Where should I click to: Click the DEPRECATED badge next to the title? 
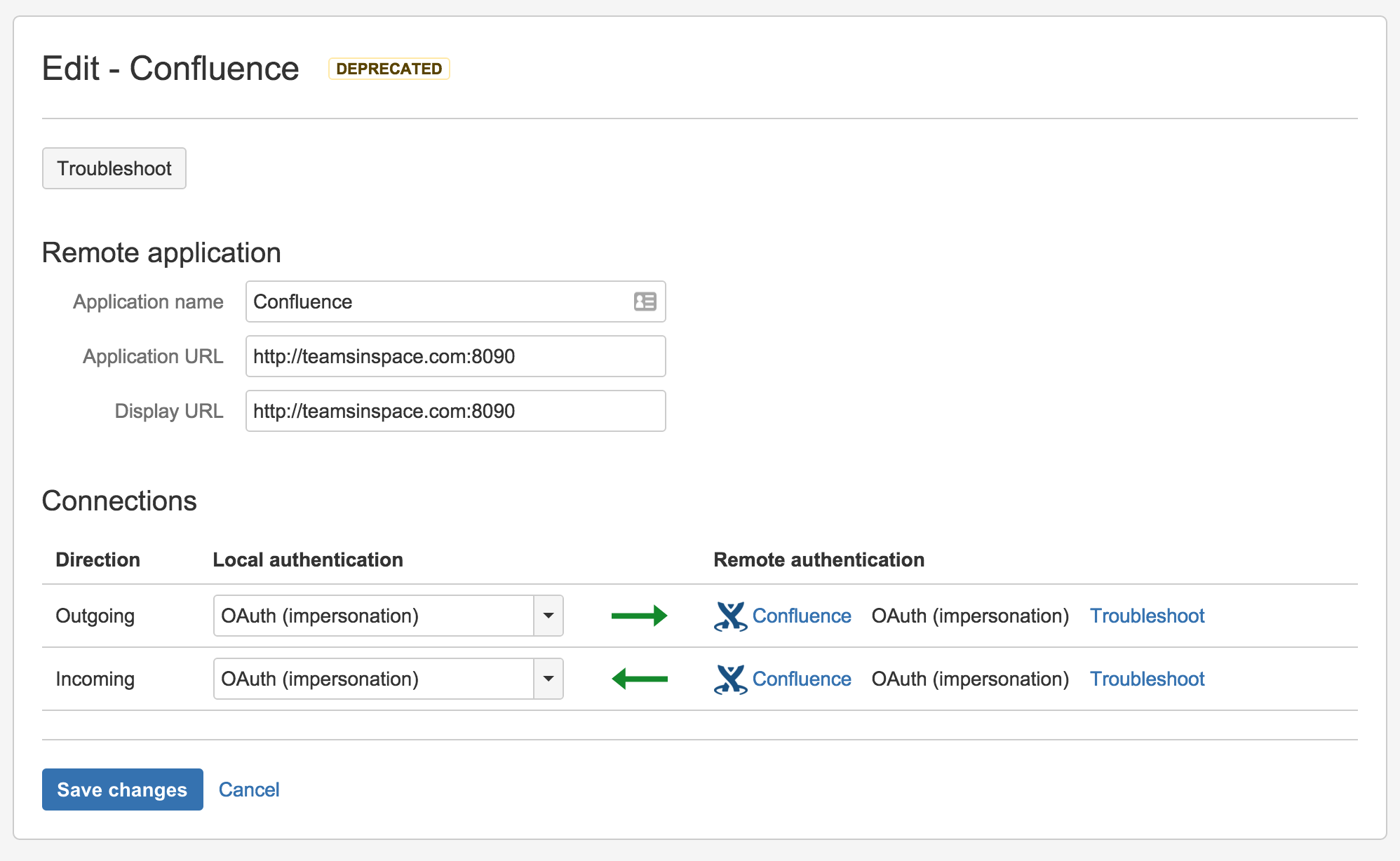point(389,69)
